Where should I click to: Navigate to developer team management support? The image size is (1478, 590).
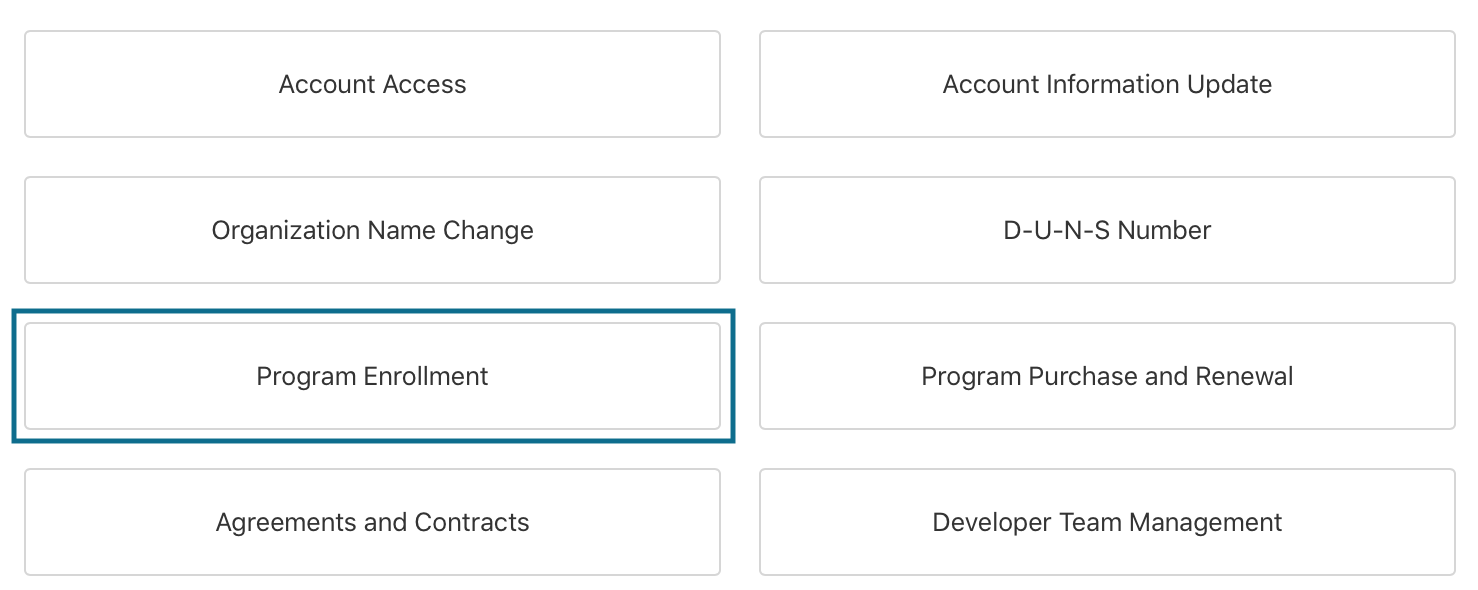click(x=1107, y=522)
